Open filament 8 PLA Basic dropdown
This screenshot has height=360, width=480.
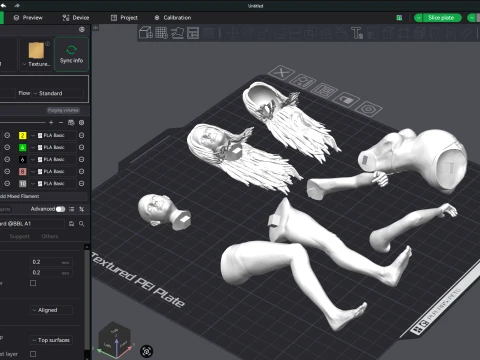coord(53,171)
